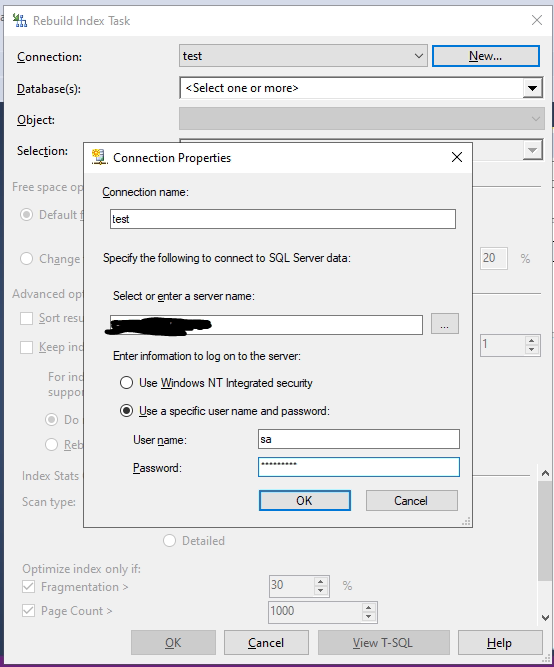Toggle the Fragmentation checkbox
Image resolution: width=554 pixels, height=667 pixels.
coord(29,587)
